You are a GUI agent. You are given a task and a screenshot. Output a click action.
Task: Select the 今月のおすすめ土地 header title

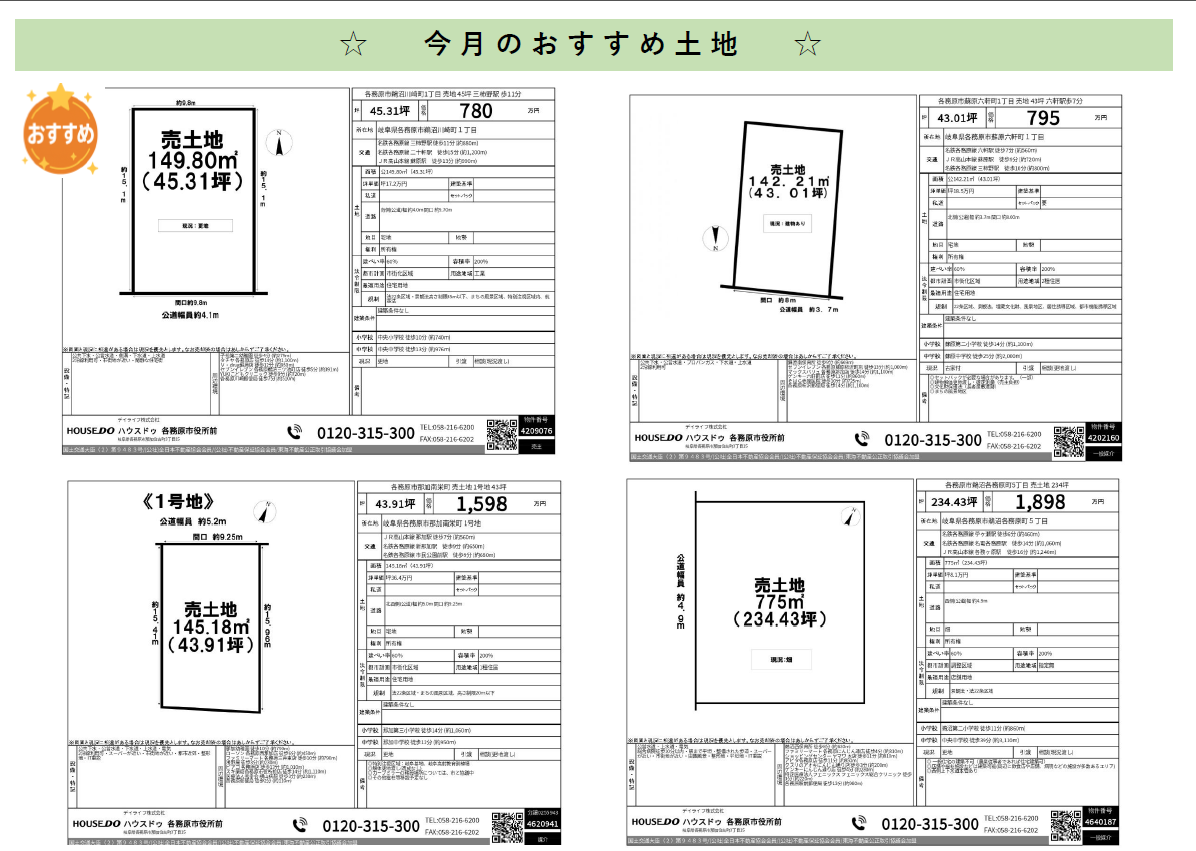[x=581, y=45]
